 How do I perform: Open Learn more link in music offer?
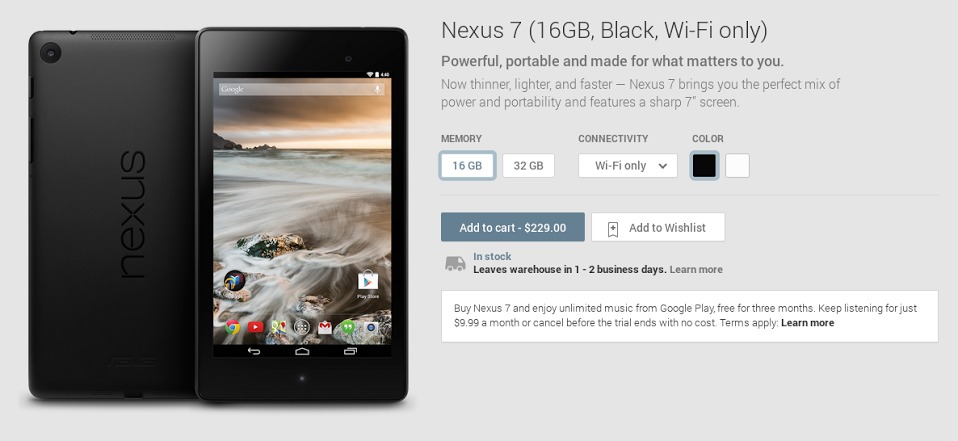807,323
